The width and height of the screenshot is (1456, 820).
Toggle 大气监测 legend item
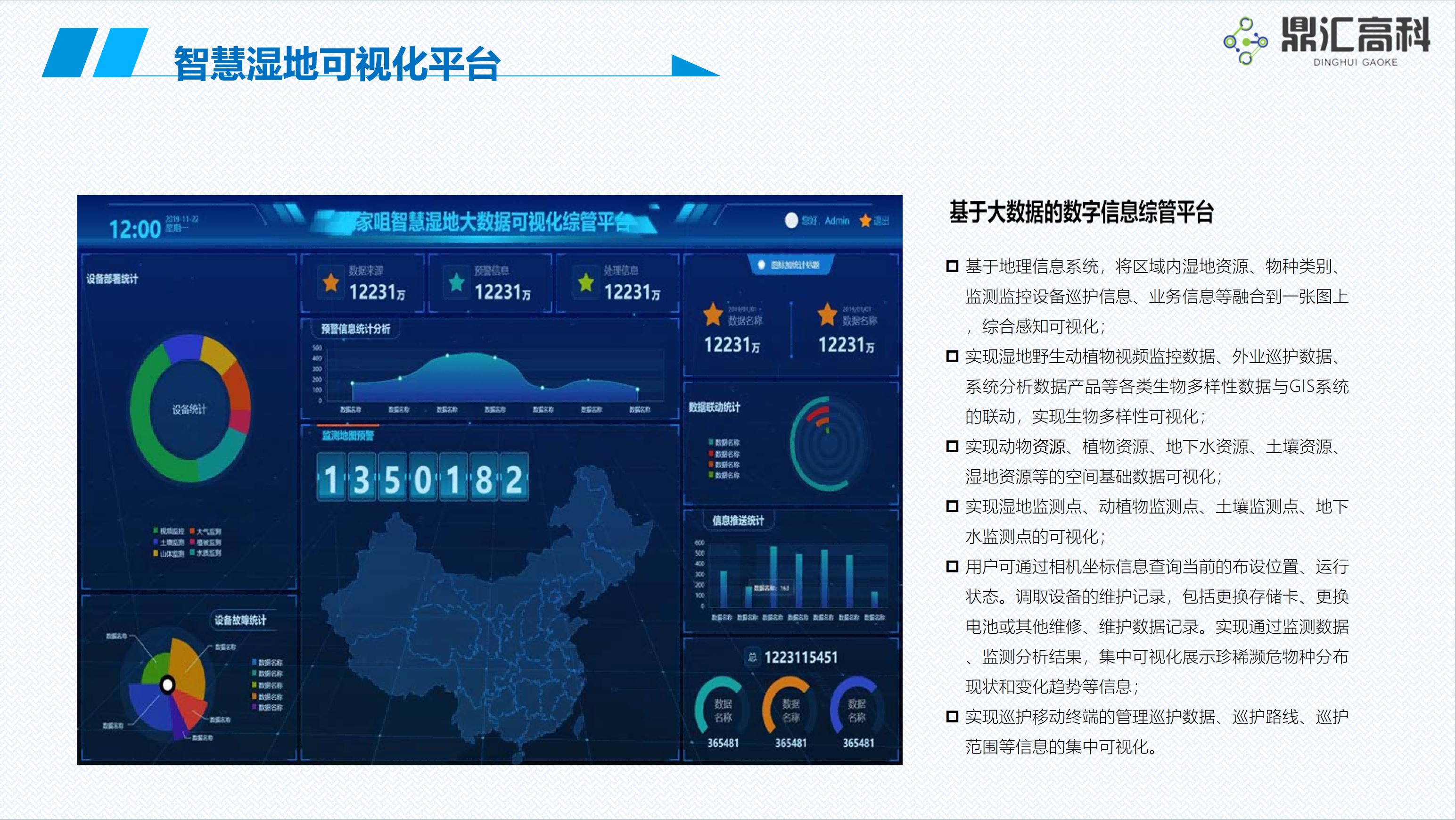[206, 531]
